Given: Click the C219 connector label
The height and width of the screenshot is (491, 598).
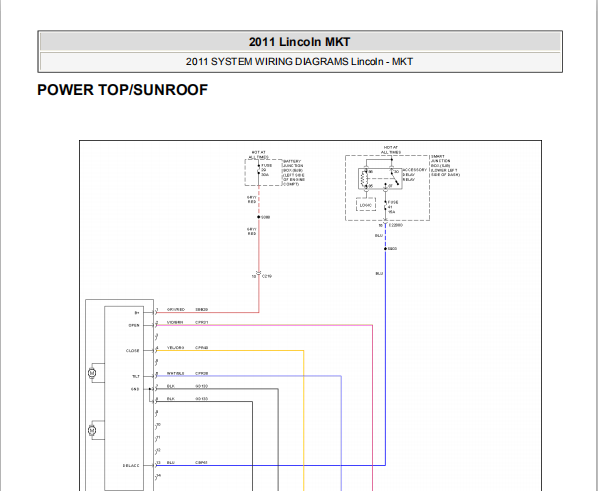Looking at the screenshot, I should pos(267,276).
